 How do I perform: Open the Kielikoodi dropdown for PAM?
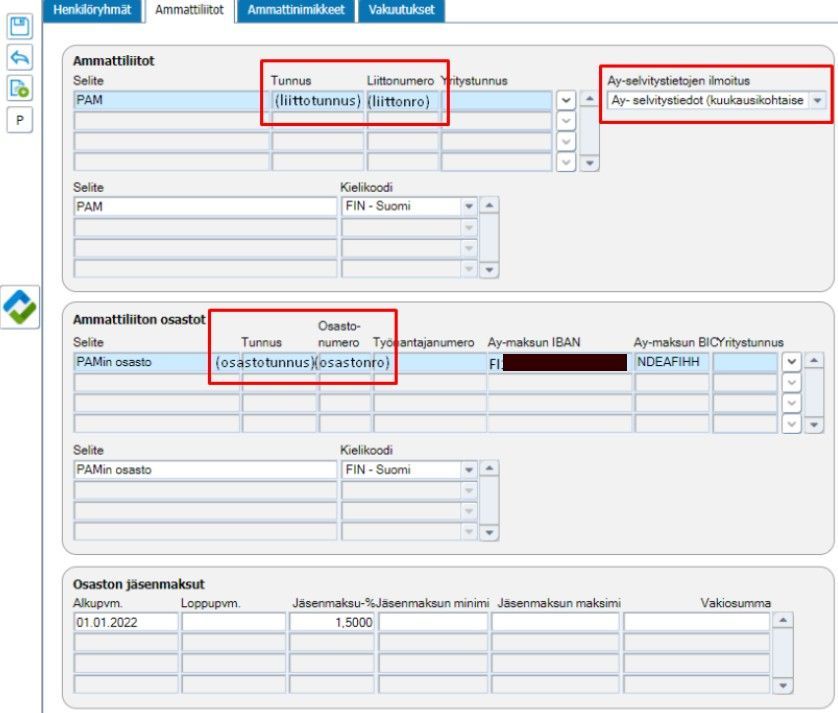469,206
